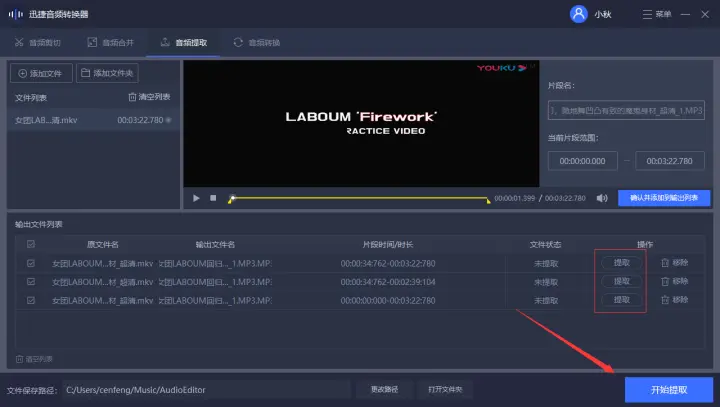Uncheck row with 00:00:34:762-00:02:39:104
Screen dimensions: 720x407
[x=31, y=282]
